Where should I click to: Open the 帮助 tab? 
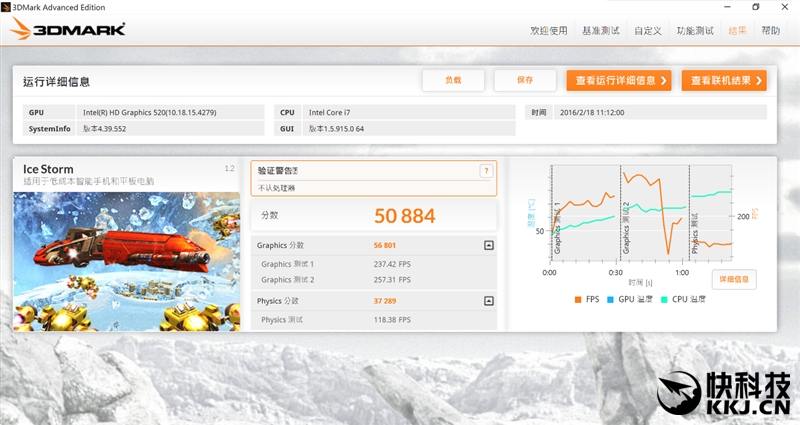tap(770, 31)
